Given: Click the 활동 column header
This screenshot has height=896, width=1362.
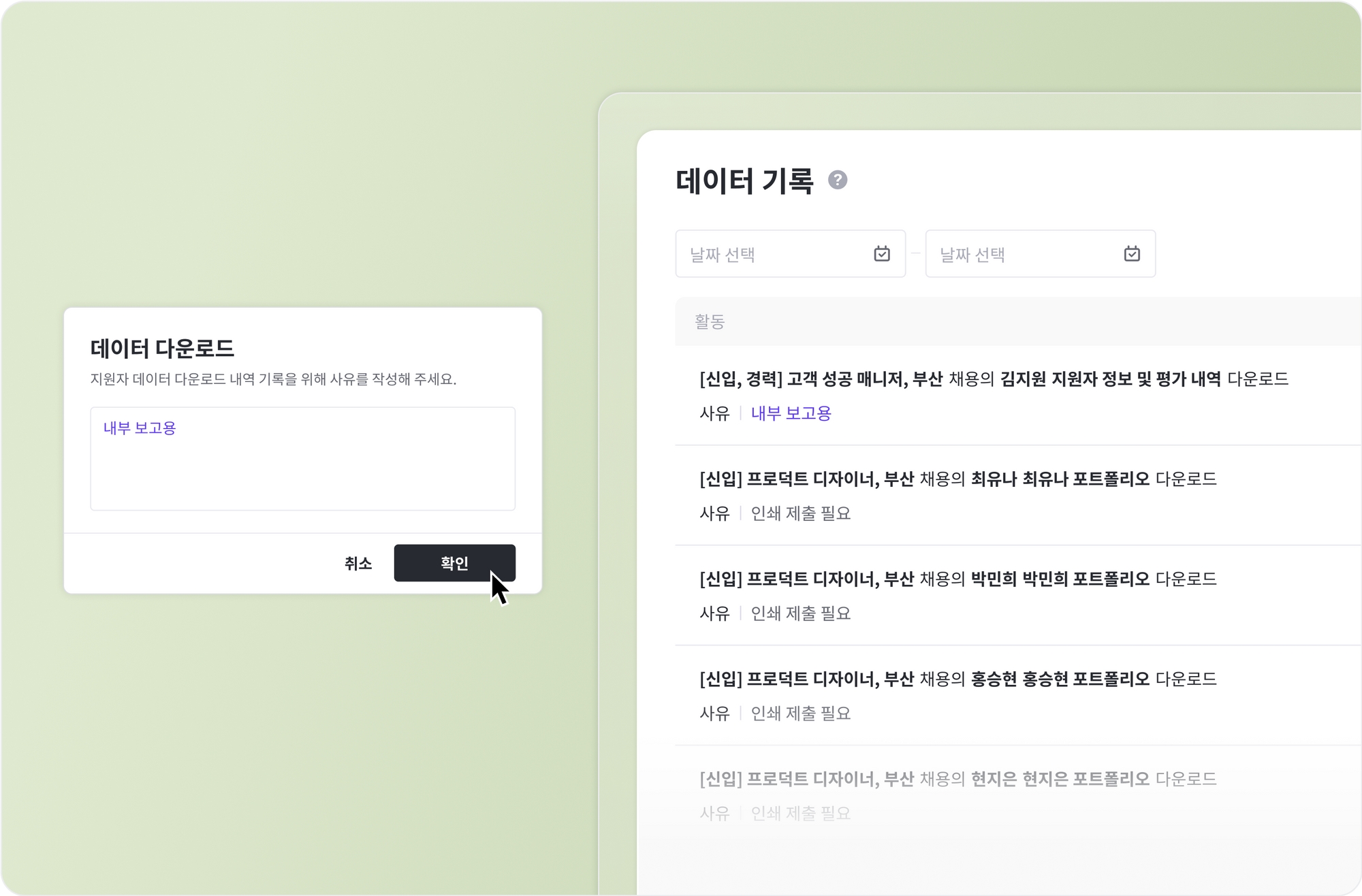Looking at the screenshot, I should click(x=709, y=321).
